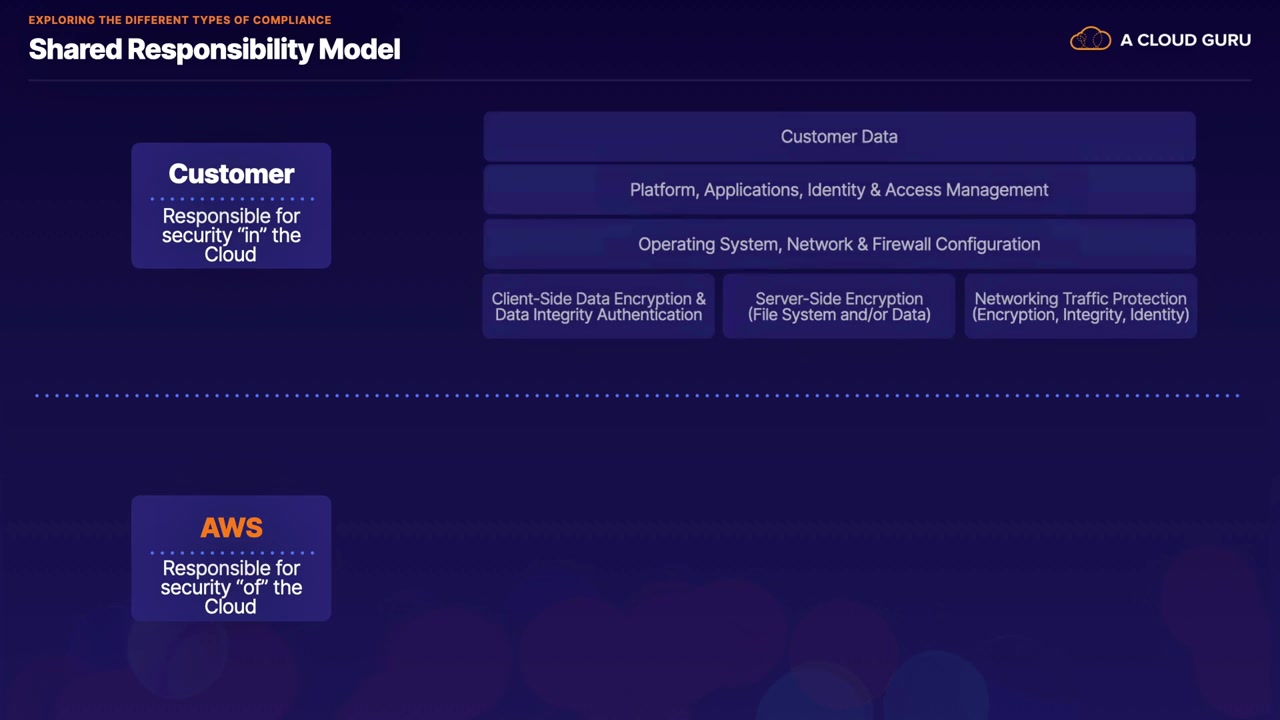Select the Customer responsibility card
The height and width of the screenshot is (720, 1280).
tap(231, 206)
